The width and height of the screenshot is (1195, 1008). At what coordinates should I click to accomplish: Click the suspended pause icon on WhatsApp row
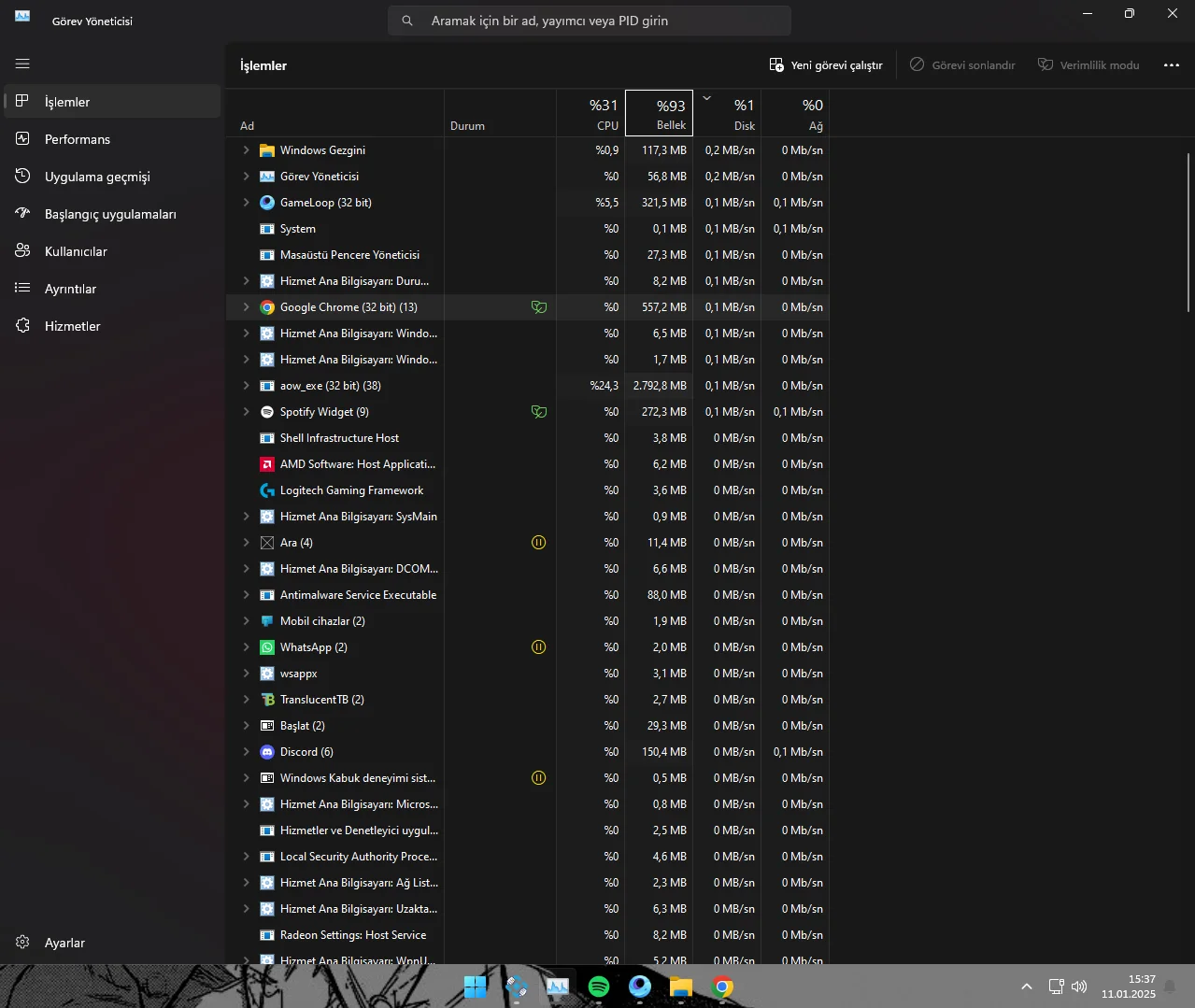click(539, 647)
